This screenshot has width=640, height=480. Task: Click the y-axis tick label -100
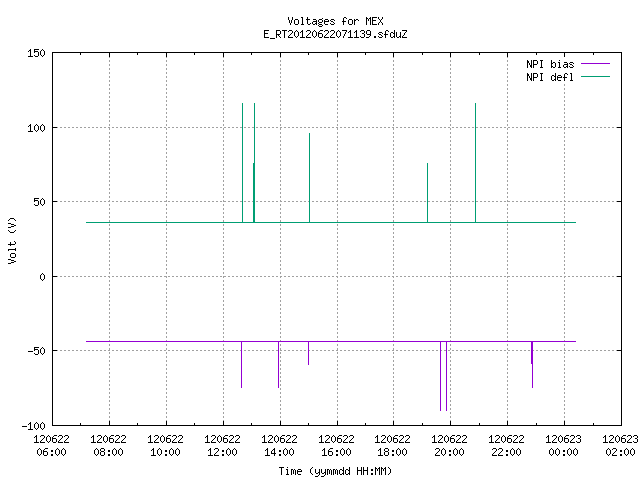tap(33, 426)
